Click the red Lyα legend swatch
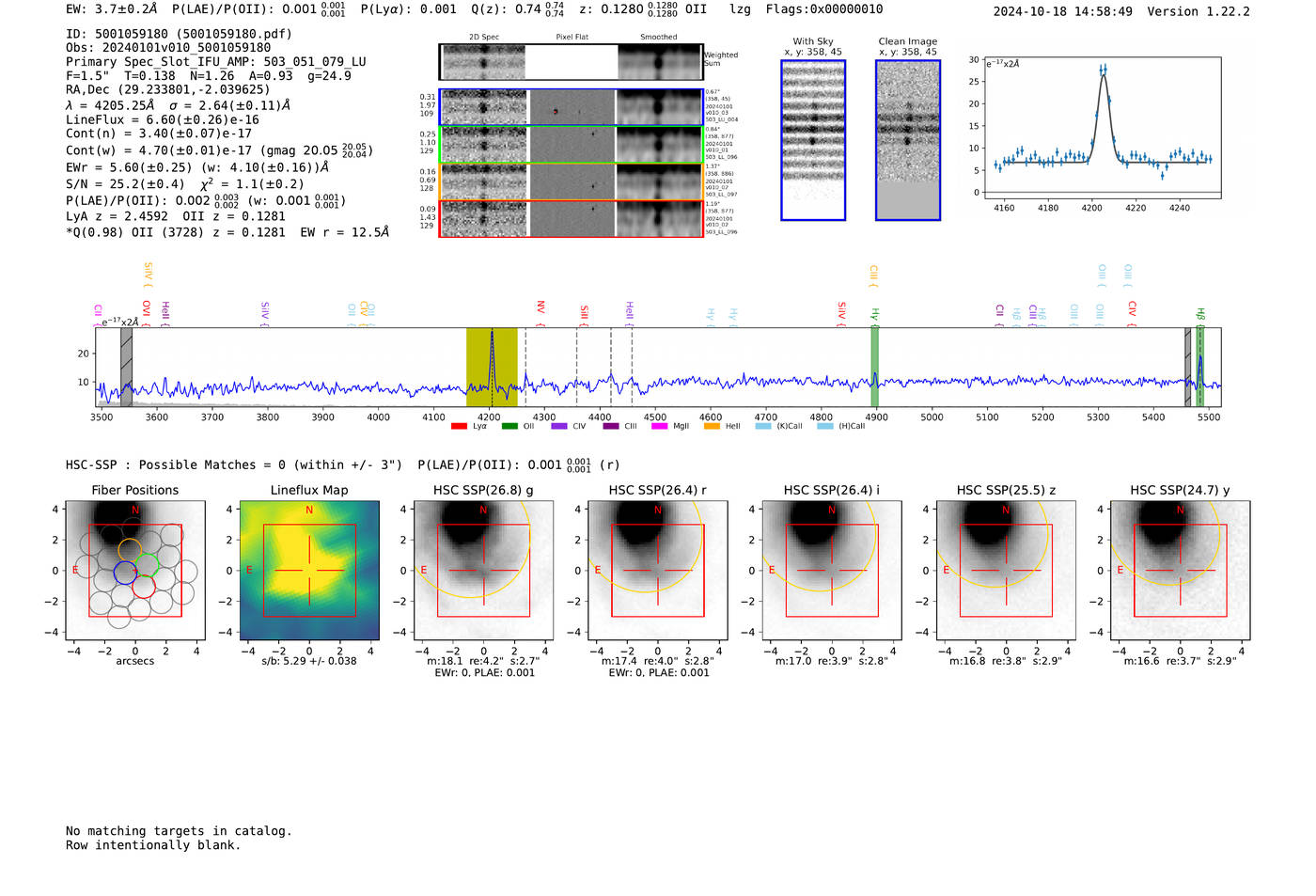Viewport: 1316px width, 896px height. click(x=459, y=427)
